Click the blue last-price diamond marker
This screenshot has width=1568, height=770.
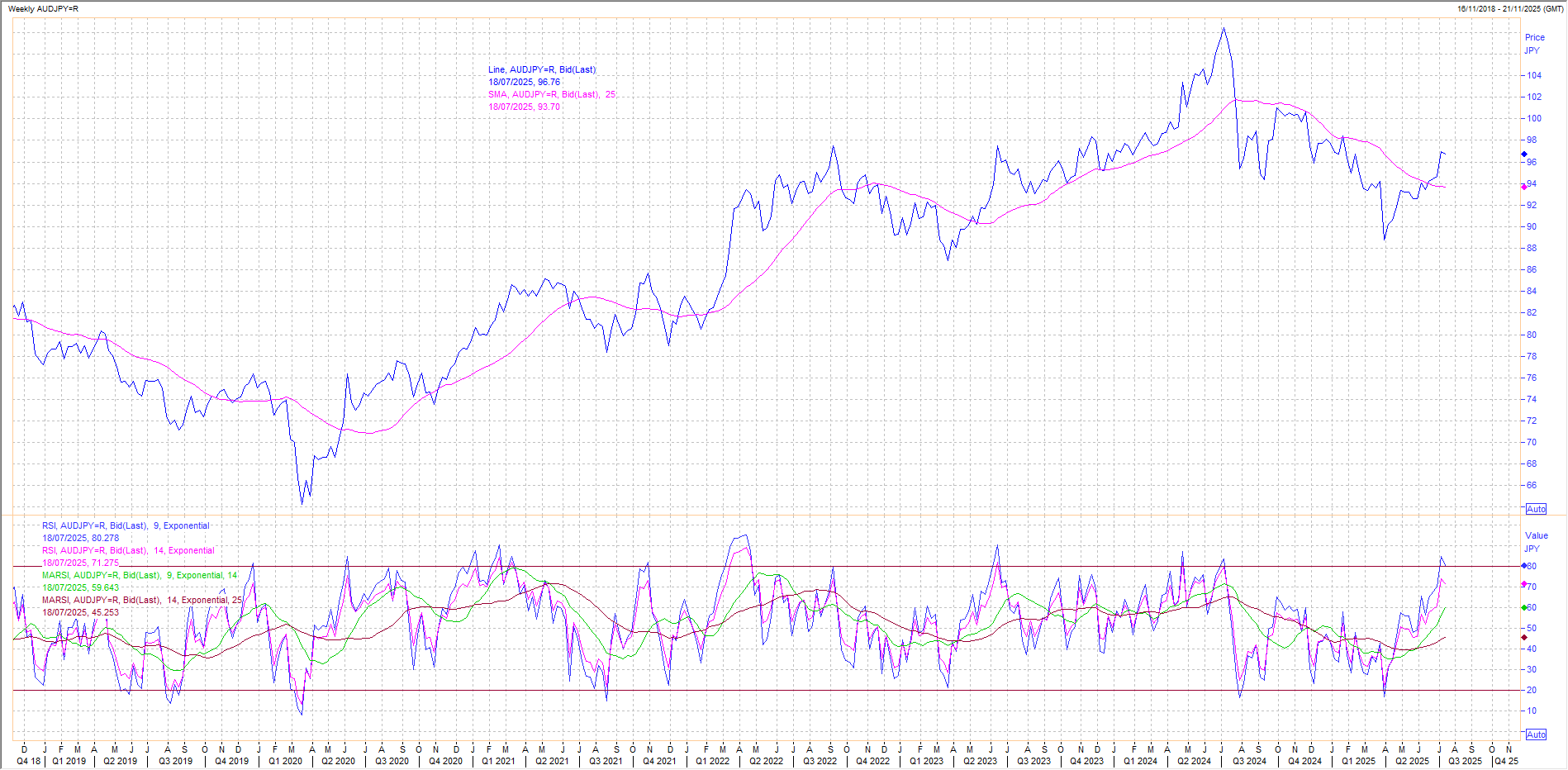[x=1524, y=154]
